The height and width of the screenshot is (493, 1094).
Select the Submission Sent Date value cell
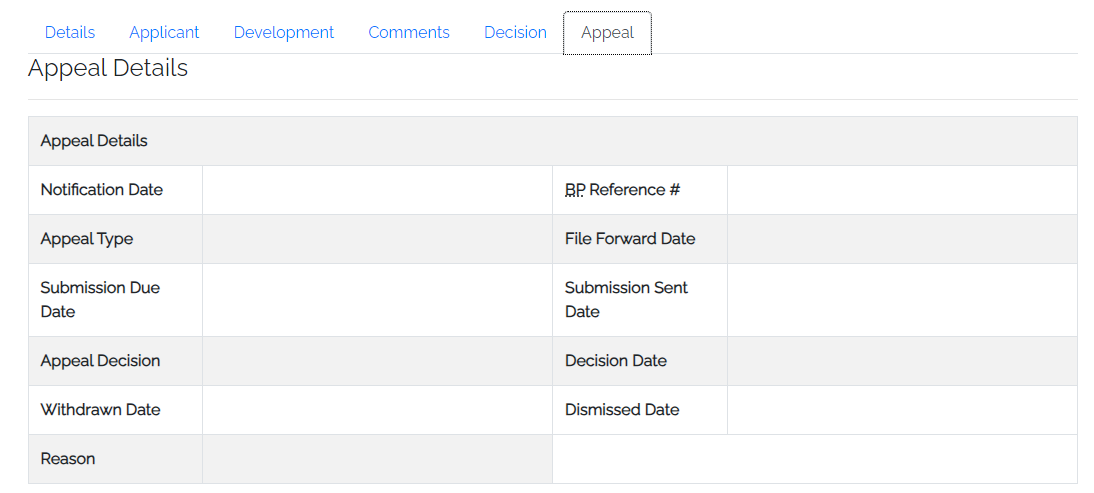click(902, 300)
